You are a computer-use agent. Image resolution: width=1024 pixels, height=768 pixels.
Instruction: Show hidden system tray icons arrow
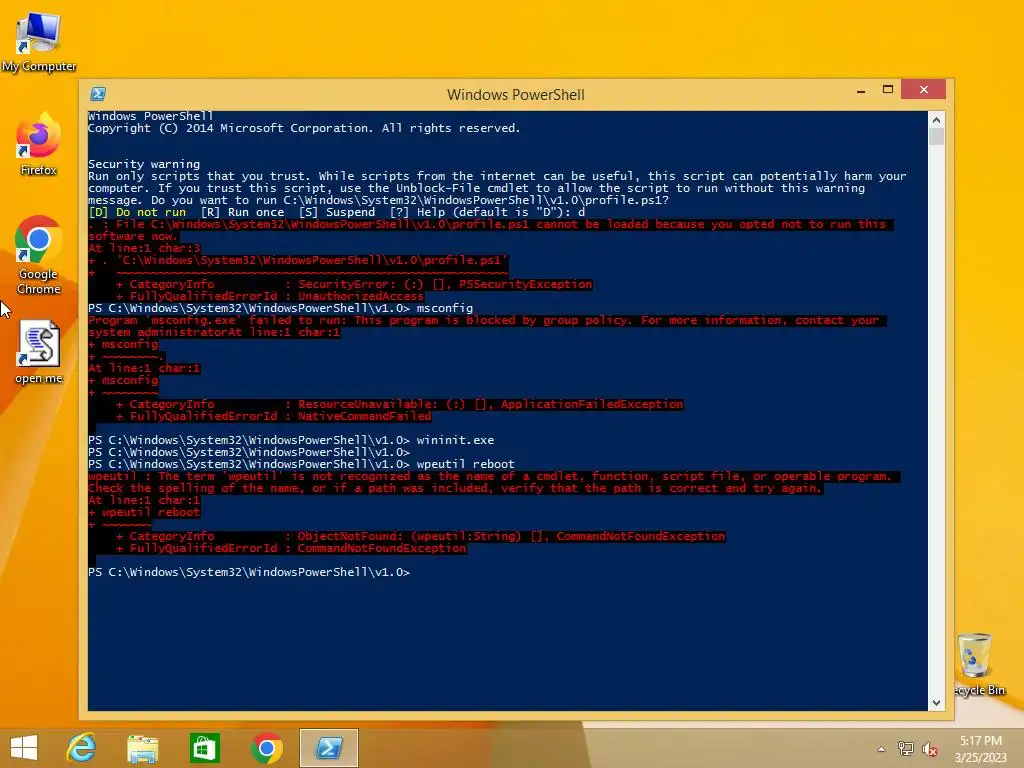pos(881,749)
